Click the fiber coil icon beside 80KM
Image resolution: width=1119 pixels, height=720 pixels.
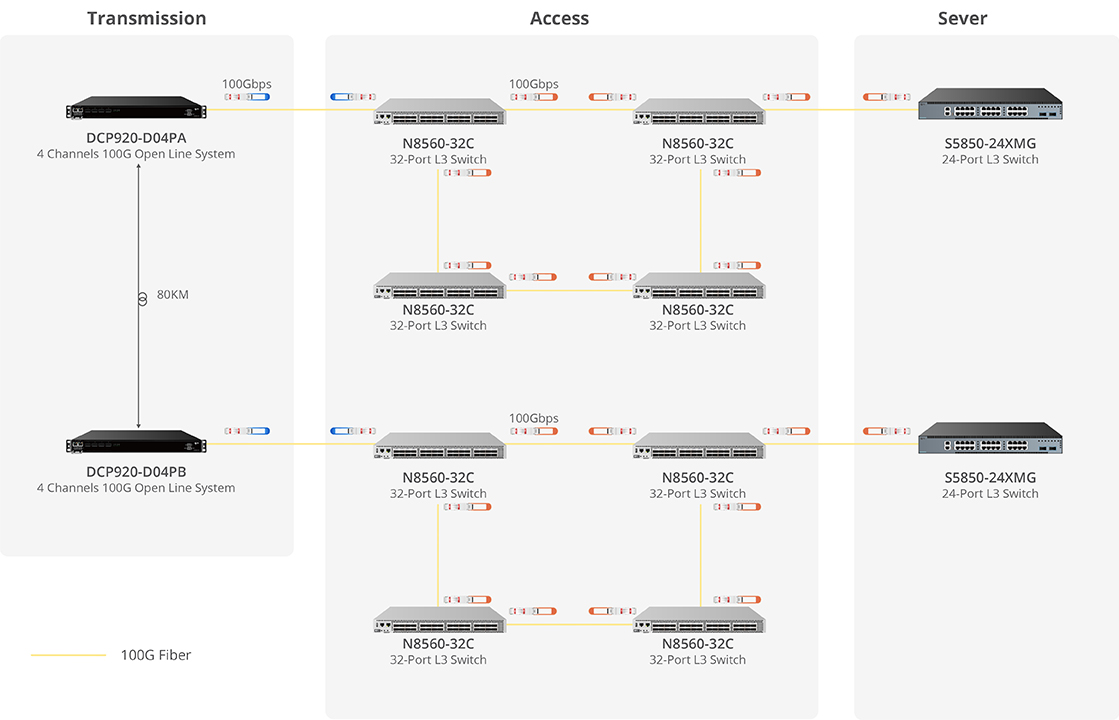(141, 296)
